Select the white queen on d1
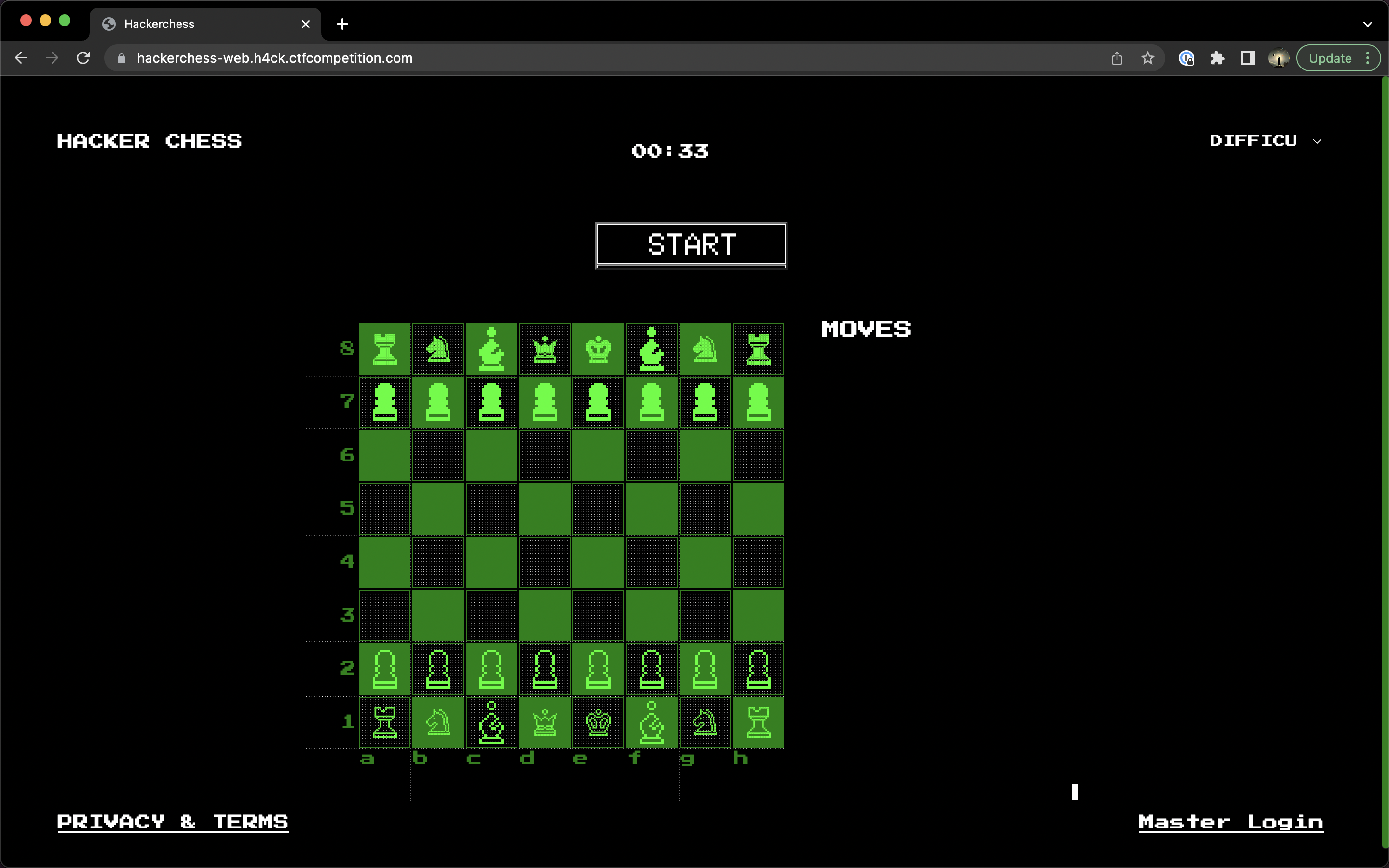1389x868 pixels. (544, 722)
